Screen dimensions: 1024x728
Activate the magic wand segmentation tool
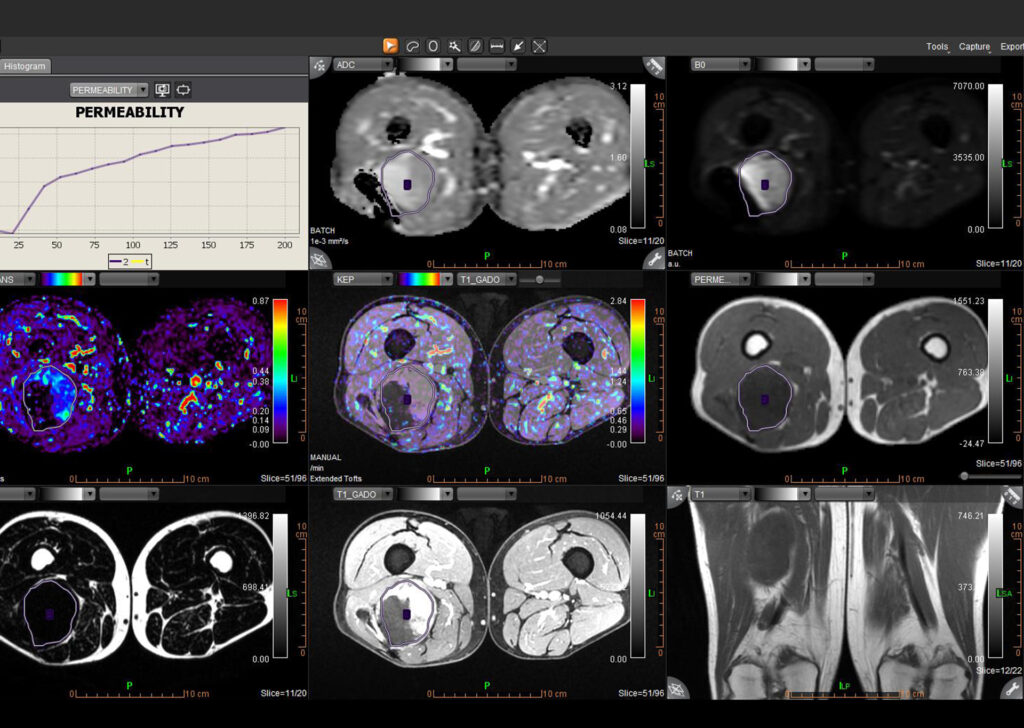point(454,45)
